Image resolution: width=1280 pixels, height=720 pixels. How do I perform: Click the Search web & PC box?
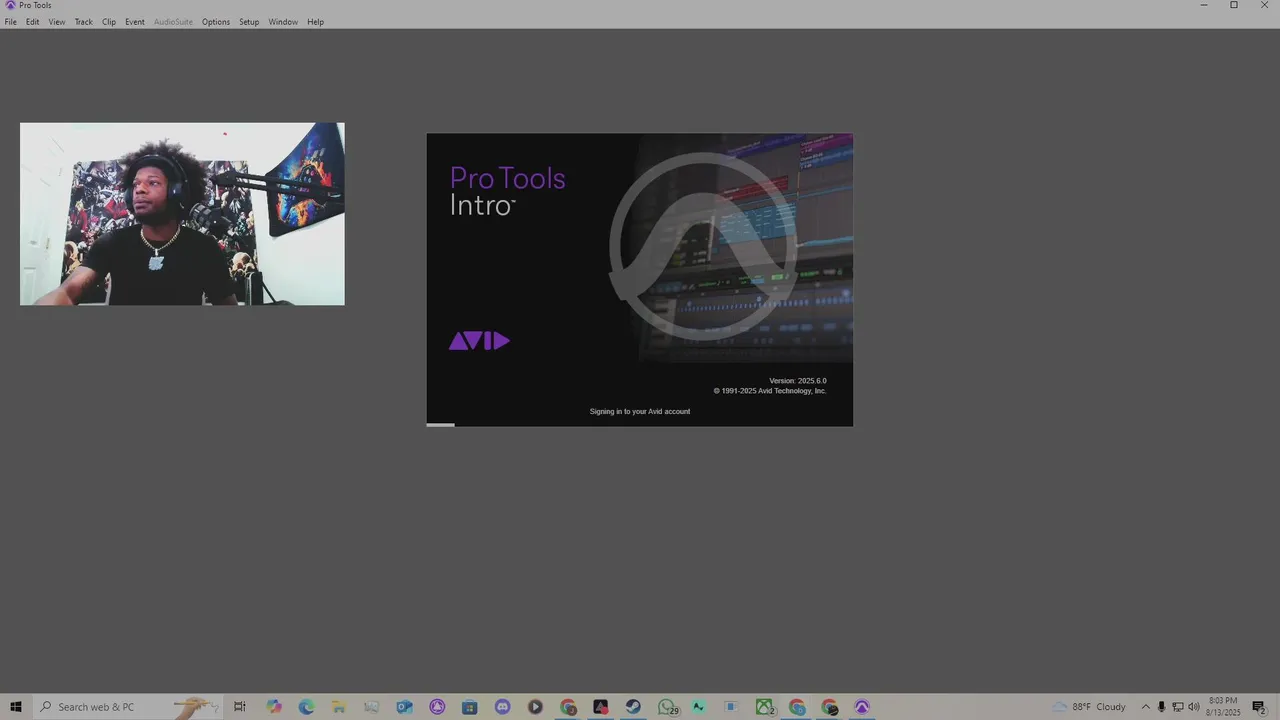click(x=128, y=707)
